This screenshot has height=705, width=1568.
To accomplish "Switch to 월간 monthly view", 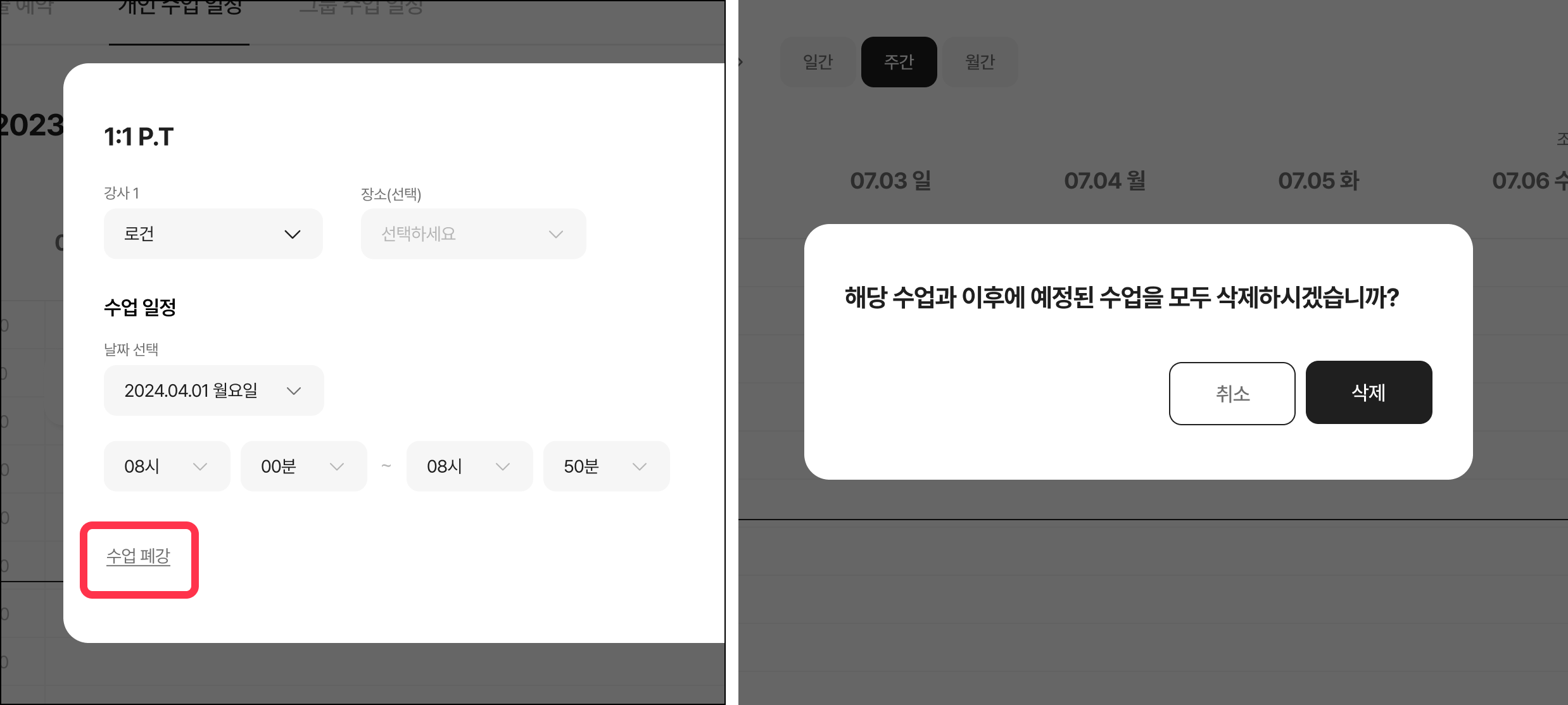I will pos(980,62).
